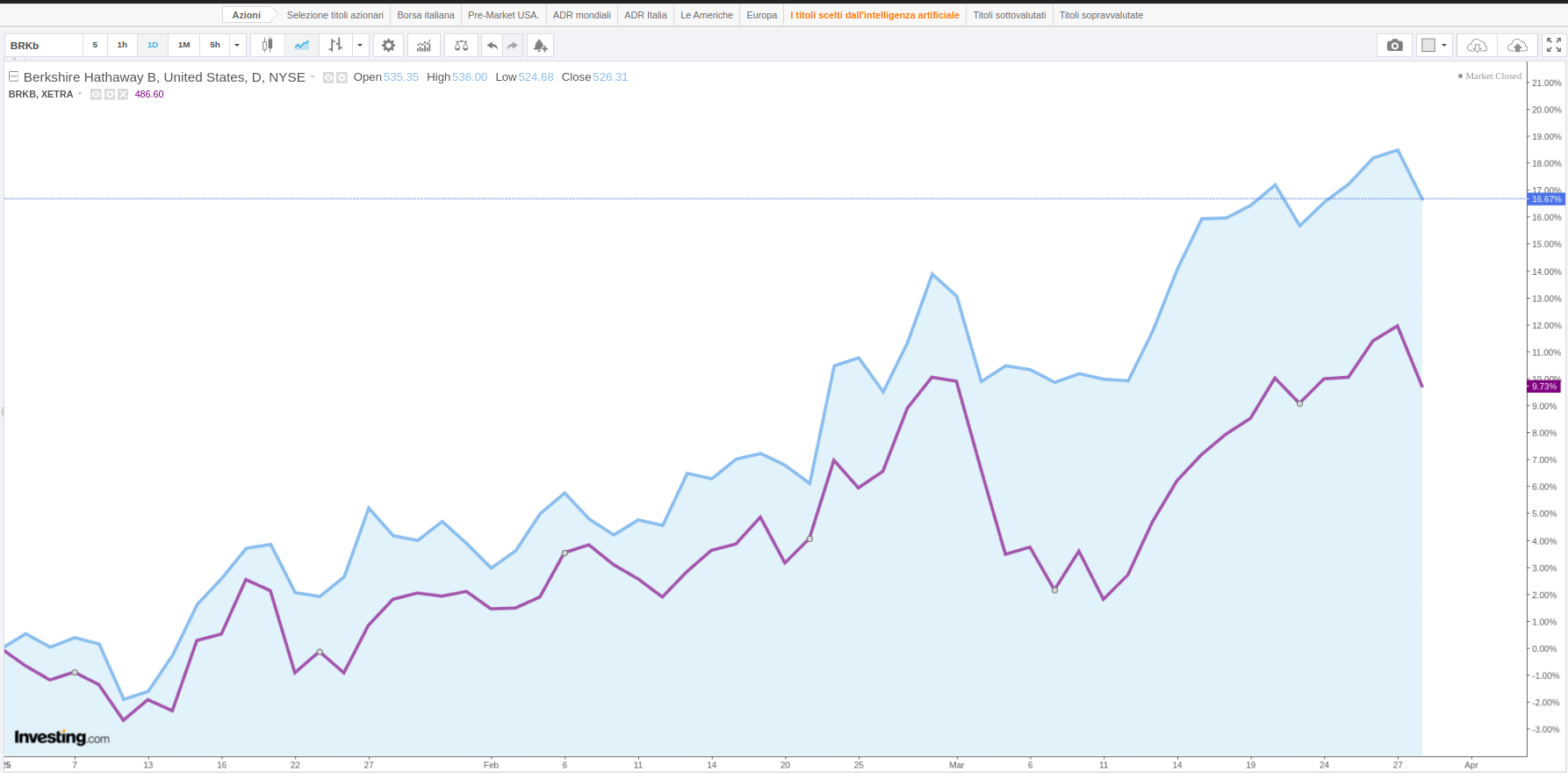1568x773 pixels.
Task: Toggle visibility of BRKB XETRA series
Action: coord(96,94)
